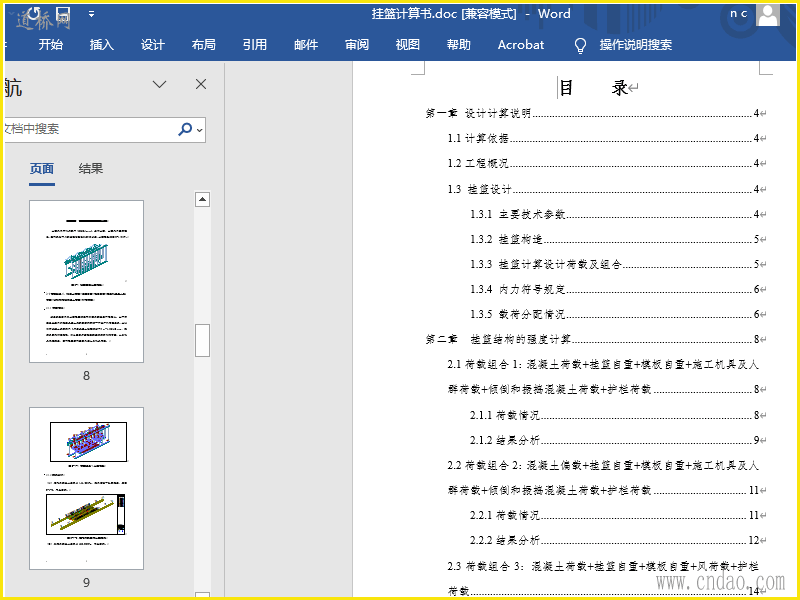Click the 操作说明搜索 search box
Image resolution: width=800 pixels, height=600 pixels.
click(636, 45)
